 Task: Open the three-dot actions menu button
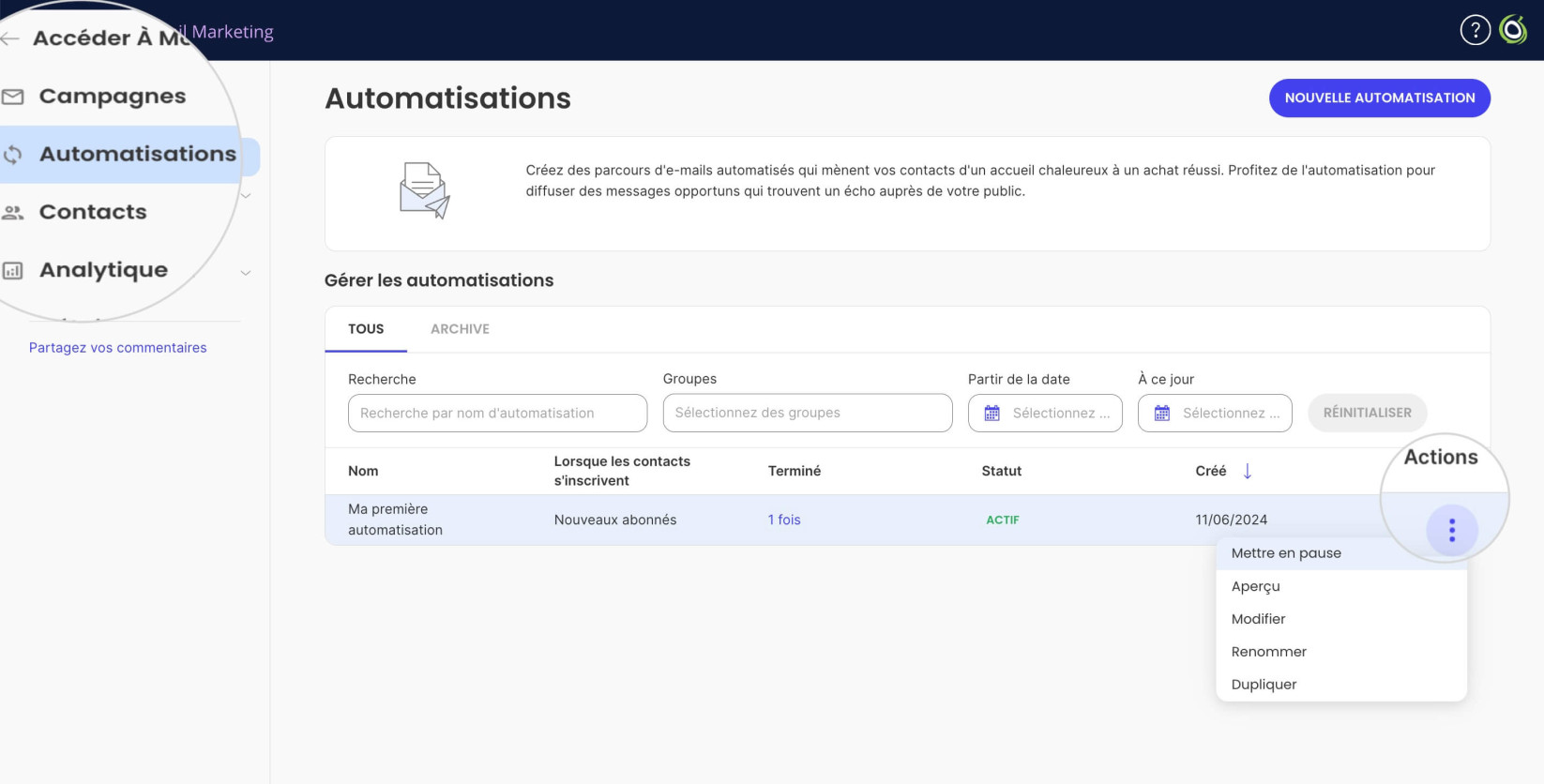tap(1451, 531)
